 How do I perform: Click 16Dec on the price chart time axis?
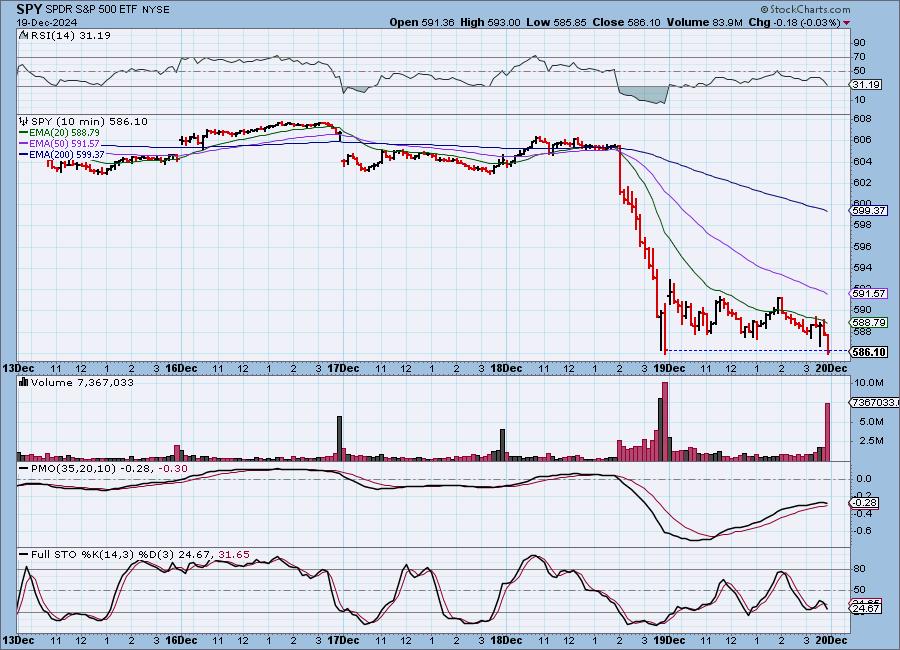pyautogui.click(x=181, y=368)
